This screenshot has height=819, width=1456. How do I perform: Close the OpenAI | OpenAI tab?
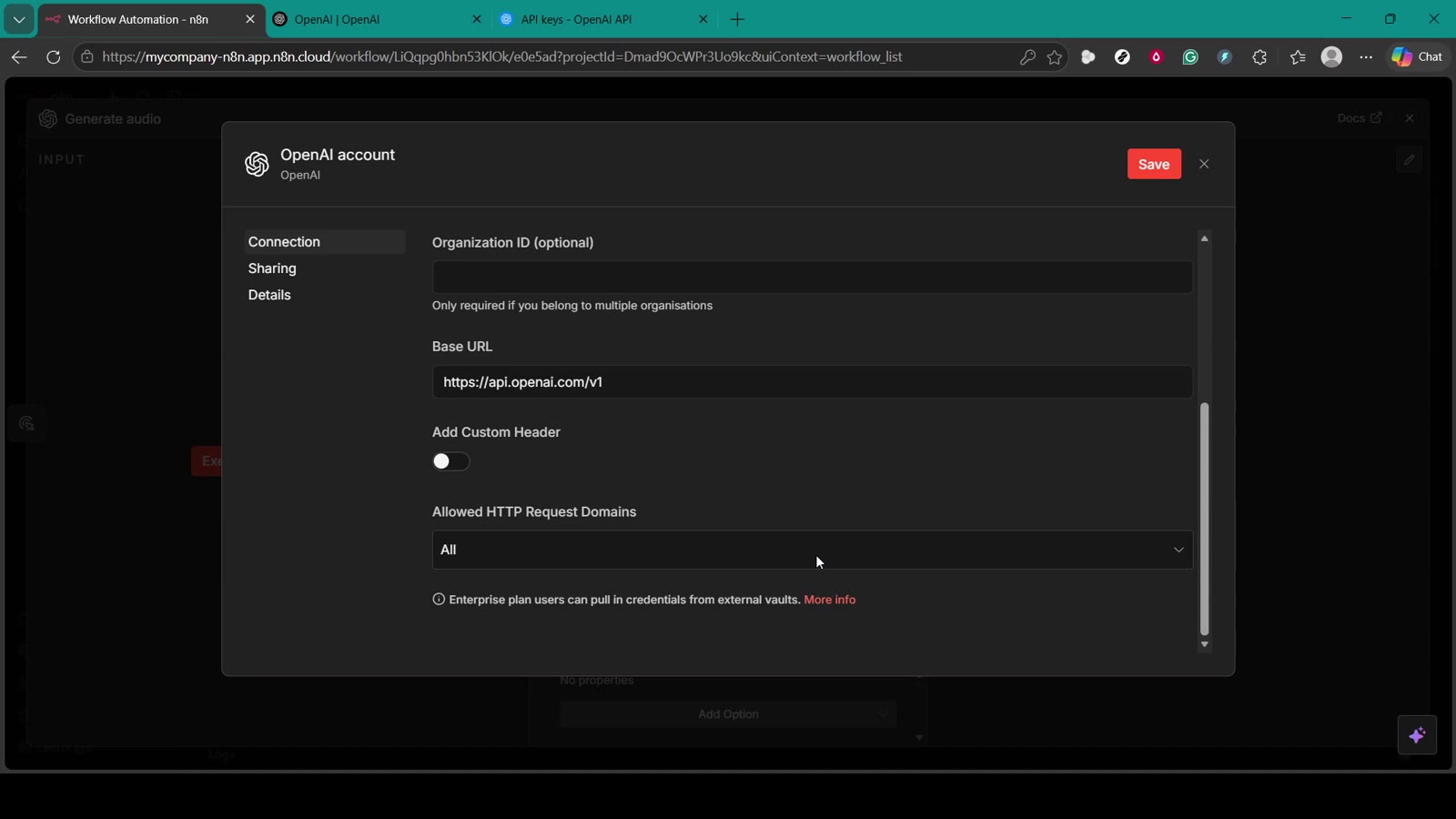pos(476,19)
